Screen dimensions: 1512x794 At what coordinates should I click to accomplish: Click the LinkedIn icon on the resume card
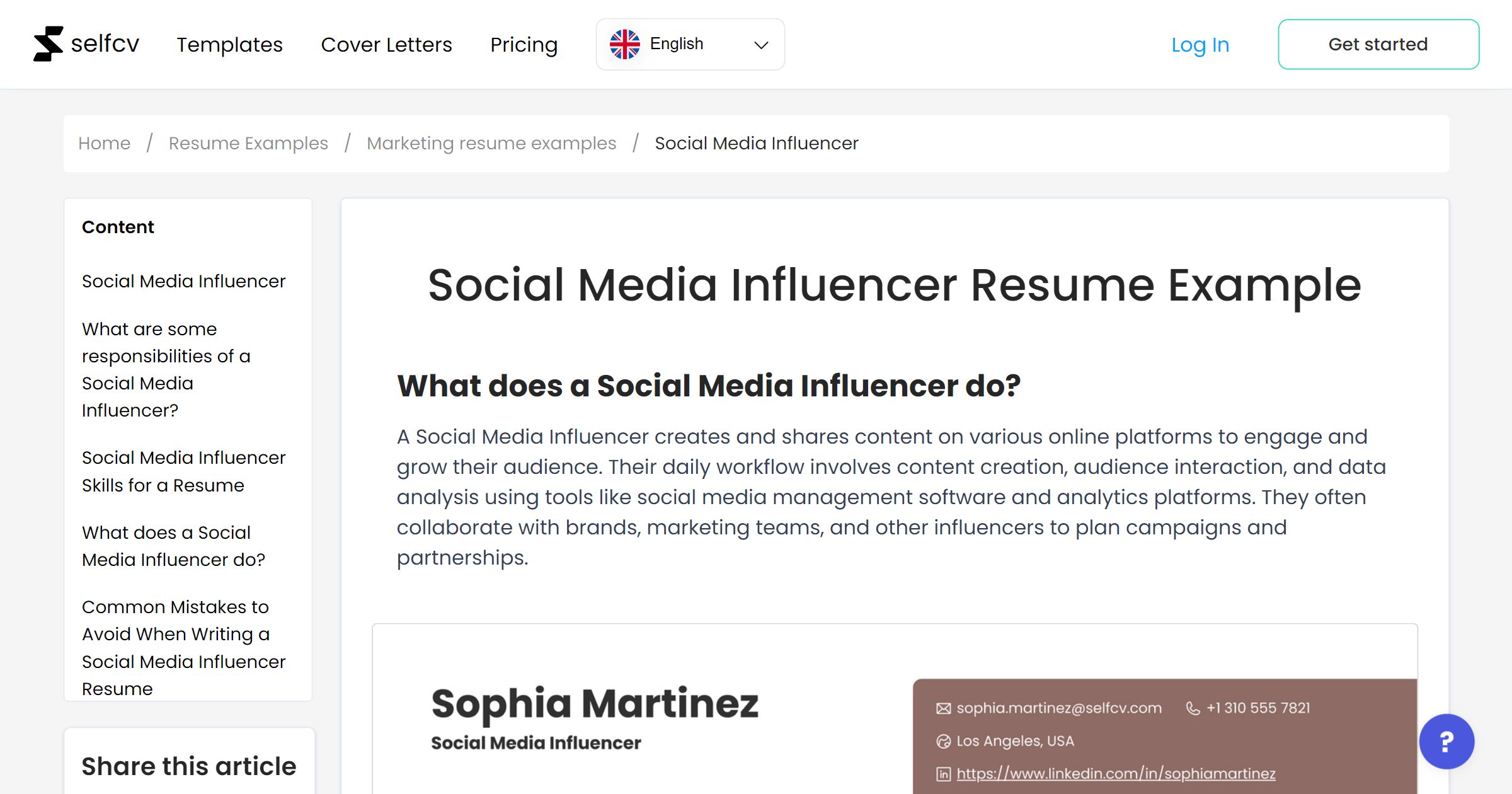tap(942, 773)
